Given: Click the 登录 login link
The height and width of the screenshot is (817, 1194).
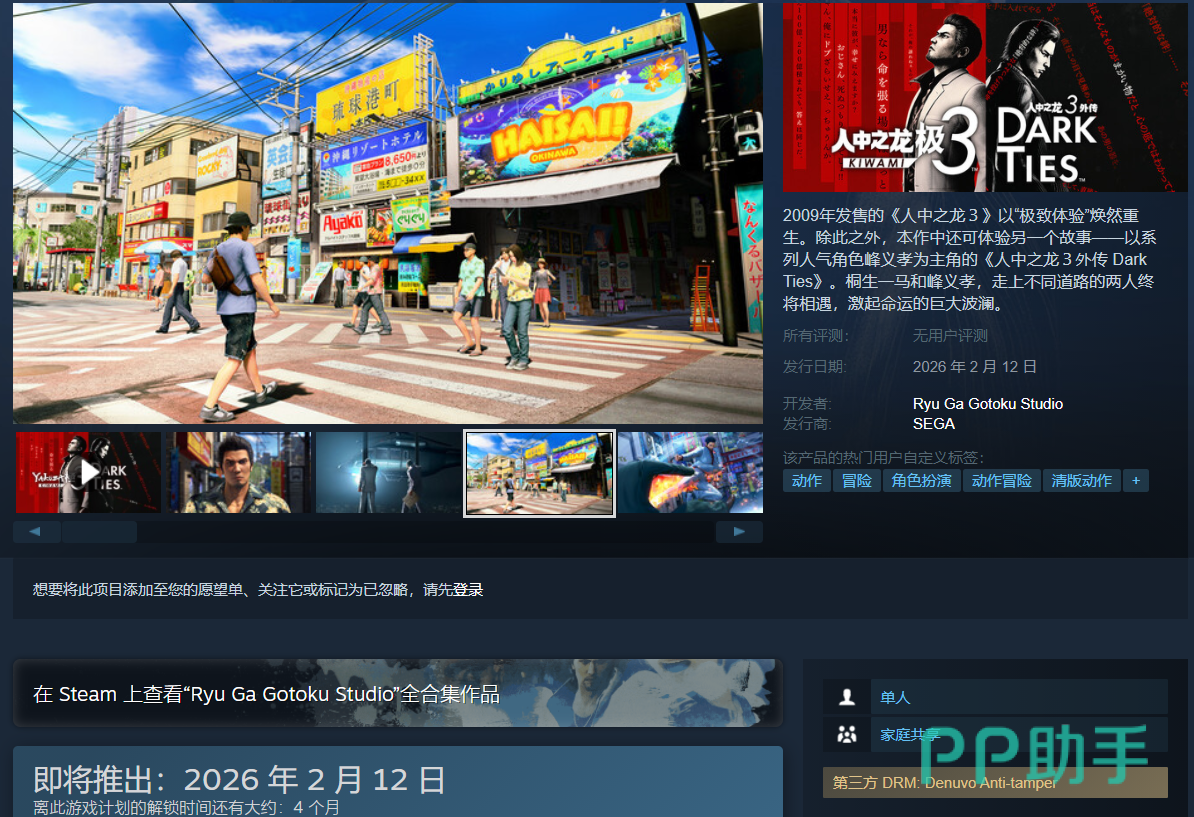Looking at the screenshot, I should (x=468, y=590).
